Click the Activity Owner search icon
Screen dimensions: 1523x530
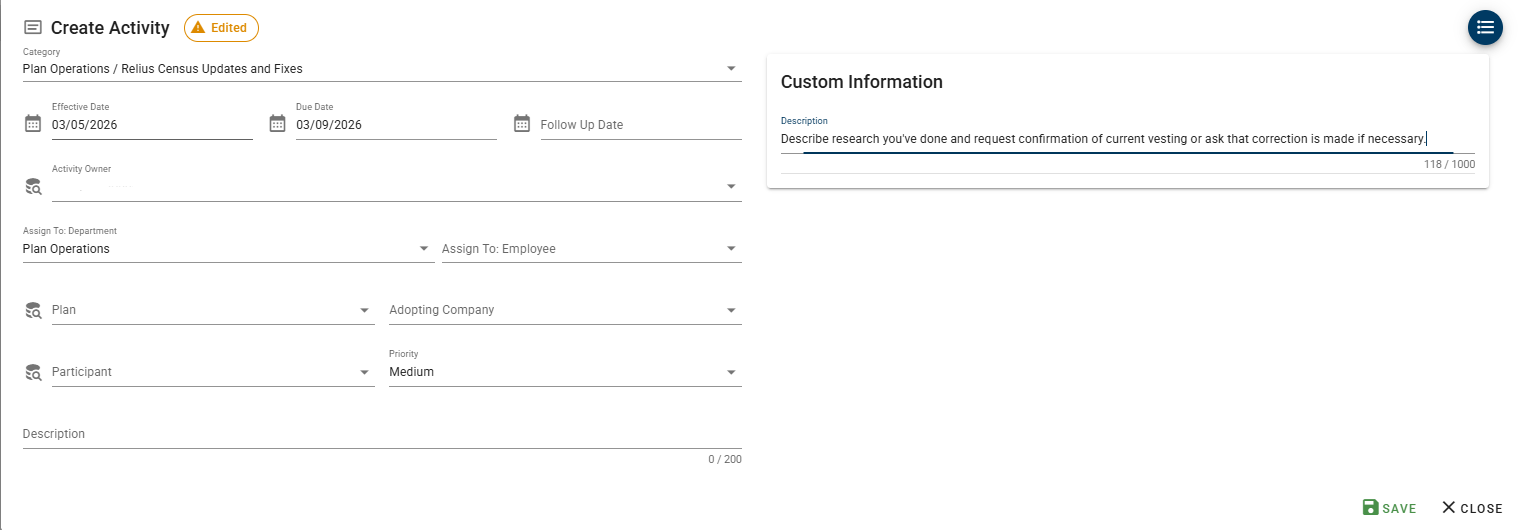click(33, 186)
